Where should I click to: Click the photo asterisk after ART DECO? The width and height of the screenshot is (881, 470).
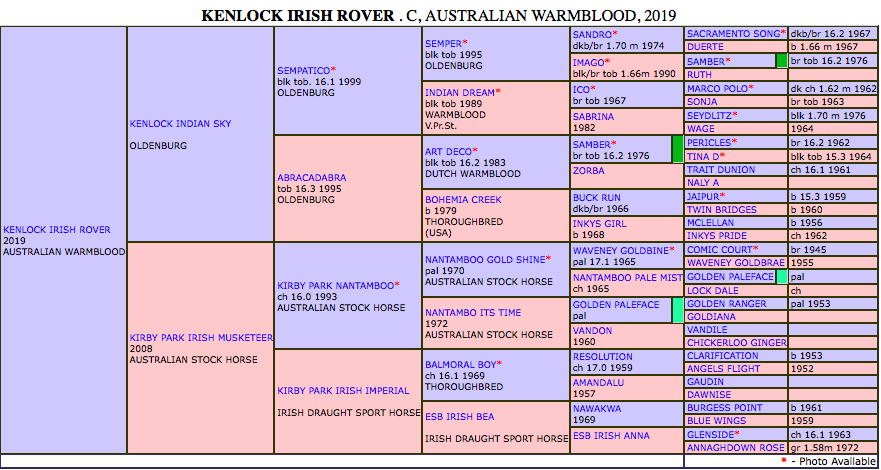click(x=476, y=151)
